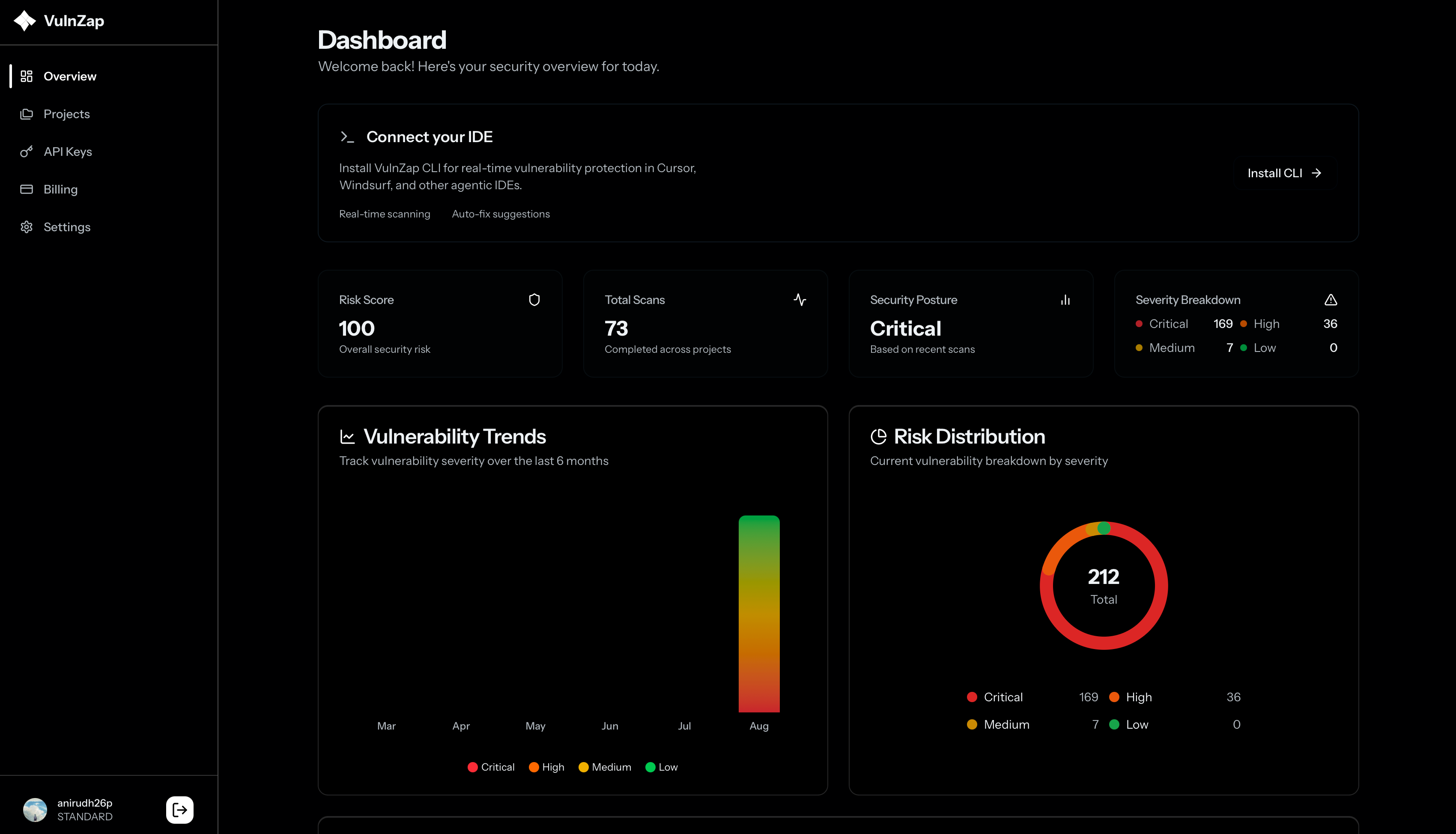Click the terminal icon beside Connect your IDE

[347, 136]
